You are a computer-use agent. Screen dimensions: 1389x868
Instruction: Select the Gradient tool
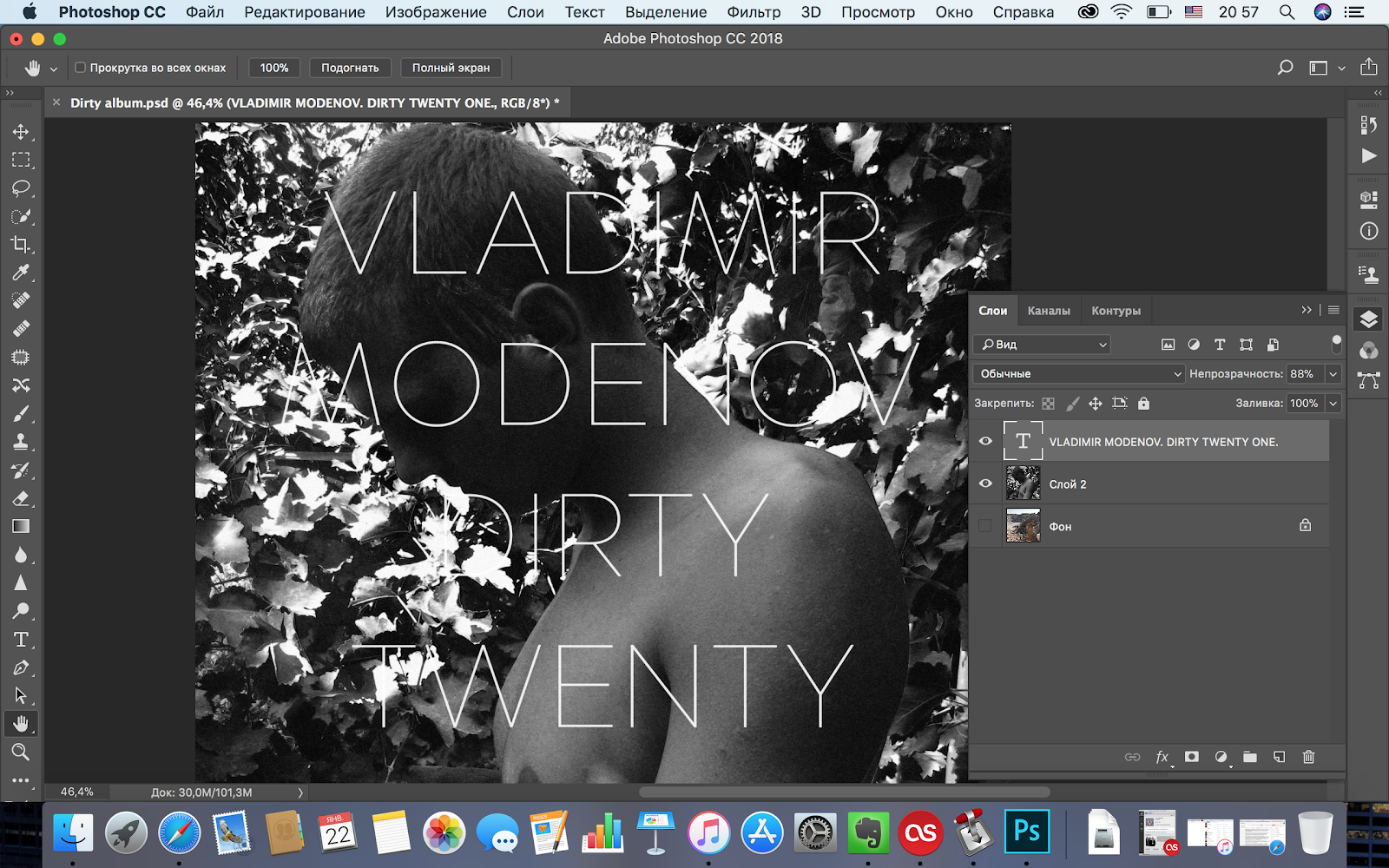point(21,527)
